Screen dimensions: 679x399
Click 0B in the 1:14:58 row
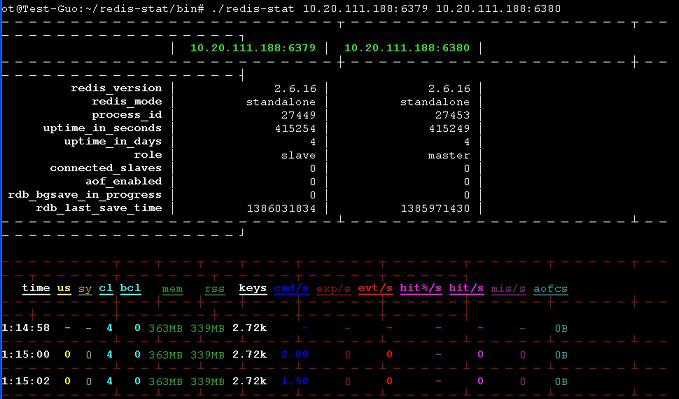[x=561, y=328]
